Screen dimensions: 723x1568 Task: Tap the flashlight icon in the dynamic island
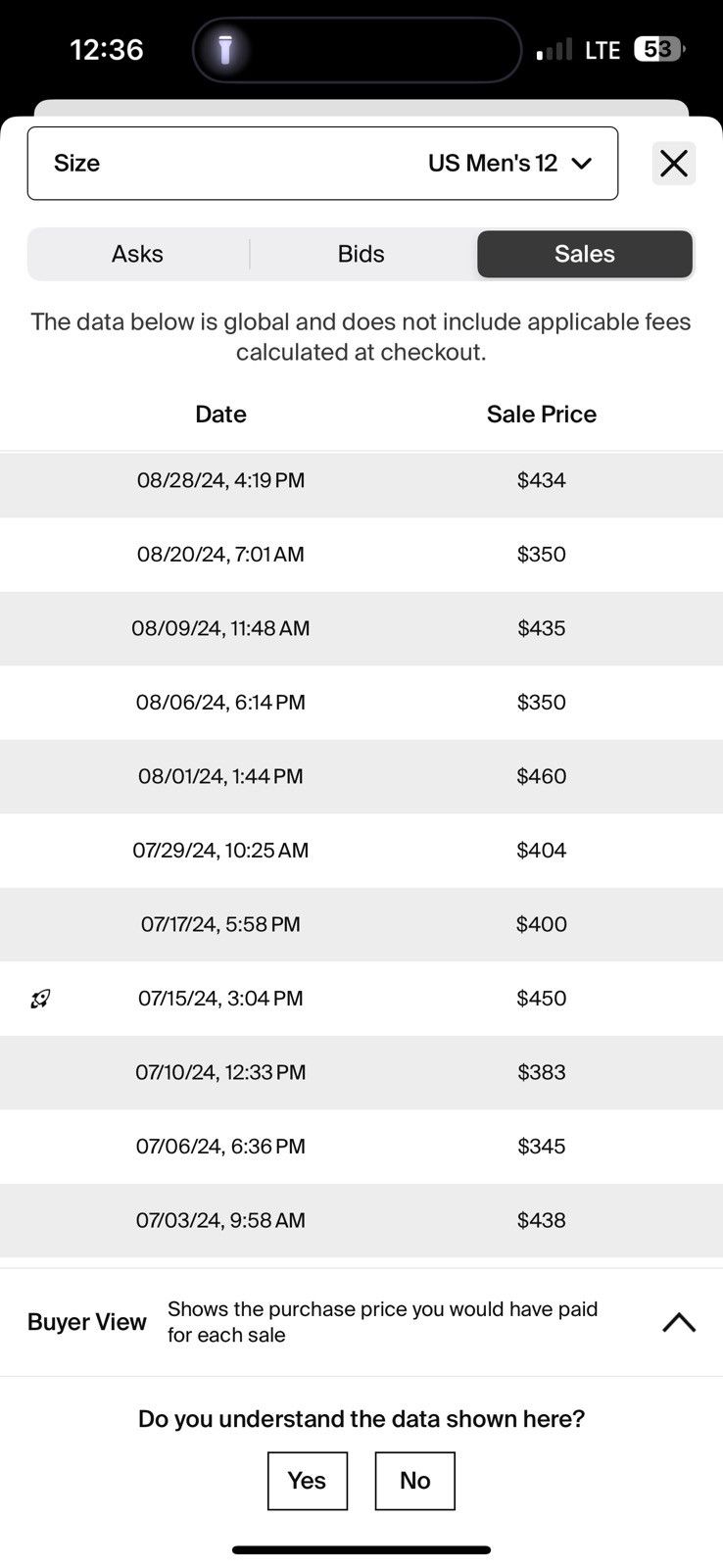[225, 49]
